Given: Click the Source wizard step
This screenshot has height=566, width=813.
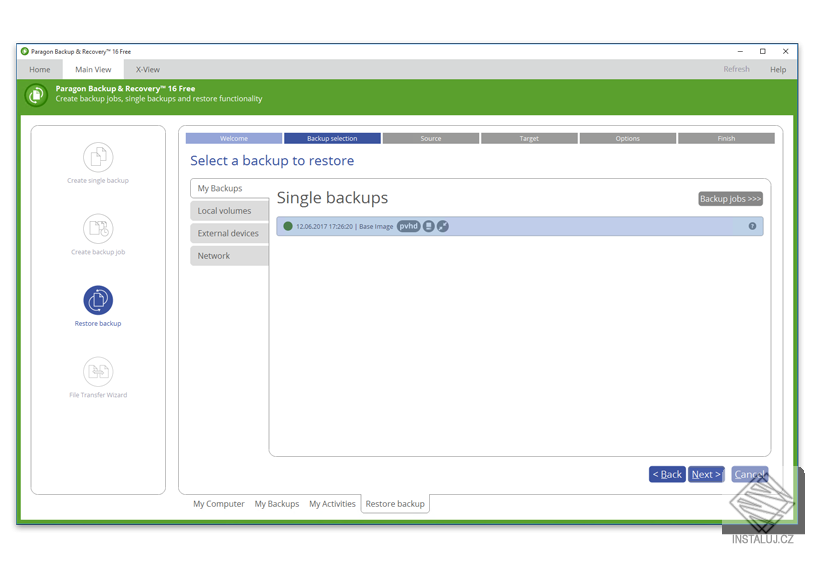Looking at the screenshot, I should (431, 138).
